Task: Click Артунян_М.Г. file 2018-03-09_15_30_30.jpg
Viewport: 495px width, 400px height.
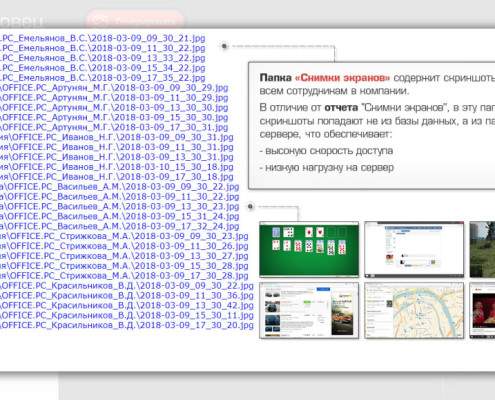Action: coord(114,118)
